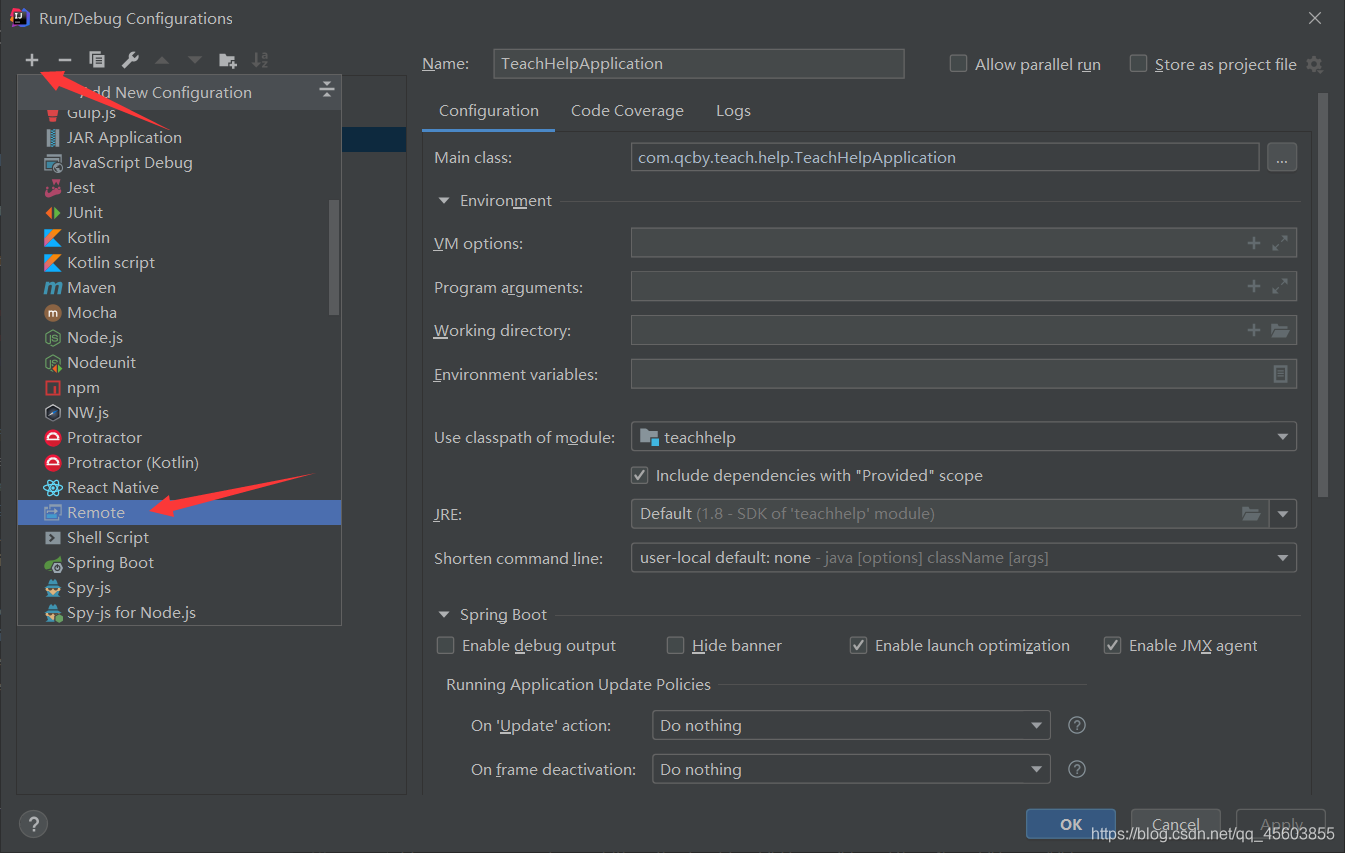Enable debug output checkbox
Viewport: 1345px width, 853px height.
point(446,645)
